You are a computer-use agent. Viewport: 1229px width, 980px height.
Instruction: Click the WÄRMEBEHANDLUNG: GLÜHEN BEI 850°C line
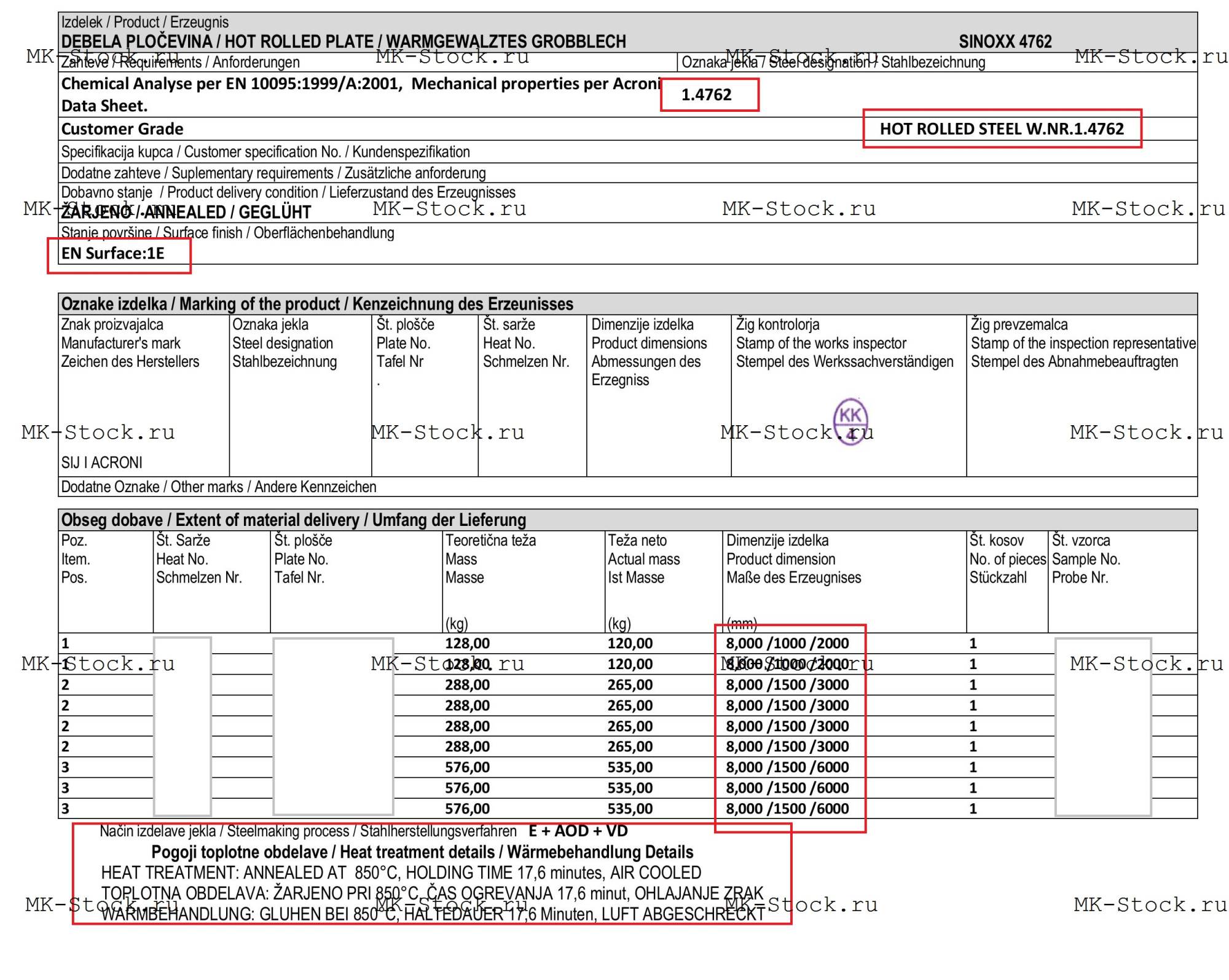tap(433, 914)
